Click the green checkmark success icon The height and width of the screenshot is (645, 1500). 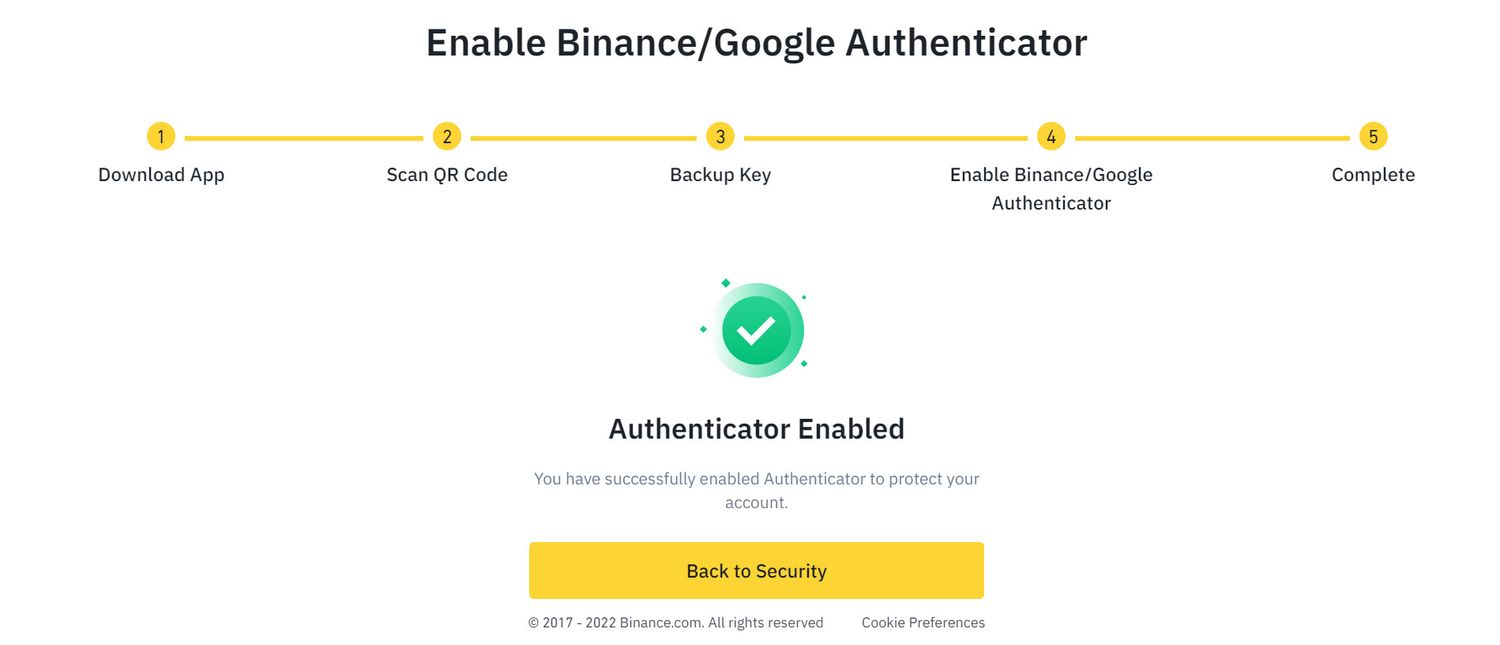[757, 329]
